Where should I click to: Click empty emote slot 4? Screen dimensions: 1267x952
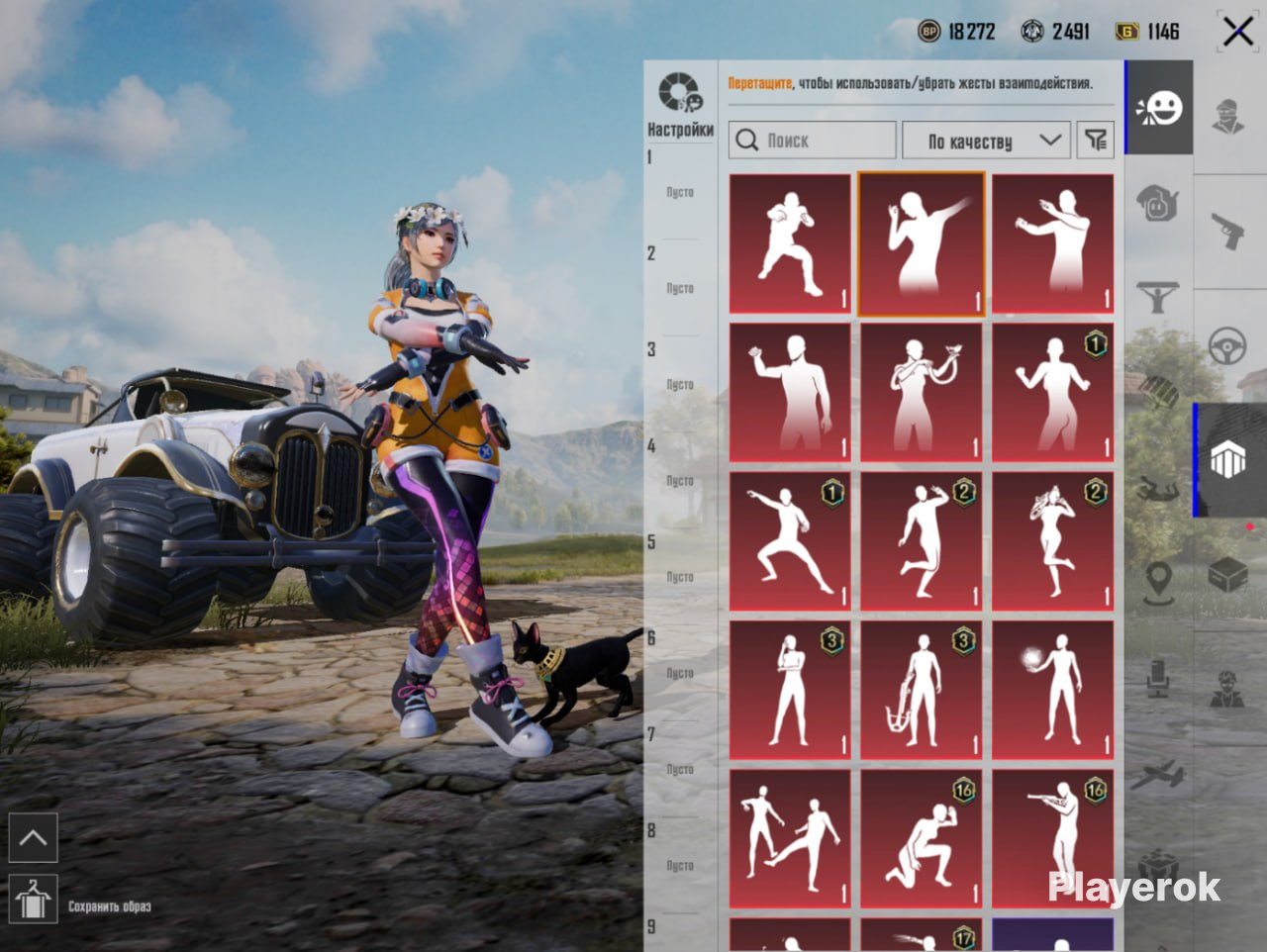click(680, 481)
